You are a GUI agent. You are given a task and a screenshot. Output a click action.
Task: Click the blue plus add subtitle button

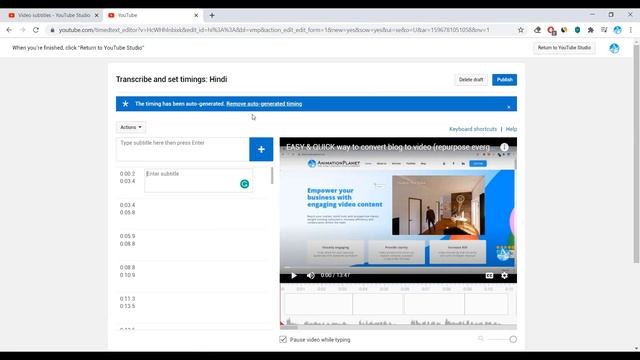(x=261, y=149)
